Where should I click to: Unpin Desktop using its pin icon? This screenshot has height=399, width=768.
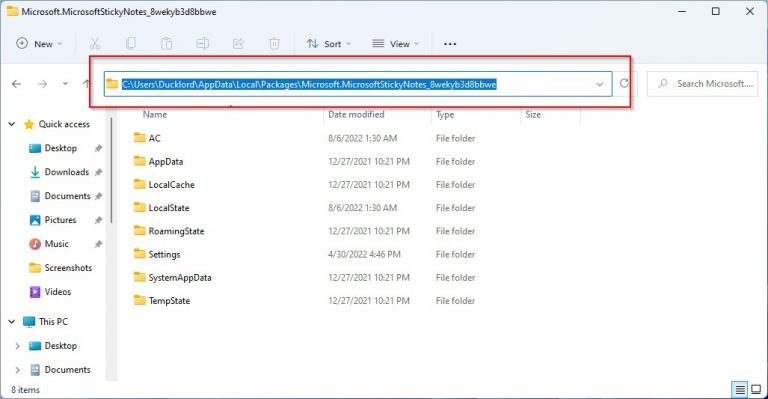tap(98, 148)
